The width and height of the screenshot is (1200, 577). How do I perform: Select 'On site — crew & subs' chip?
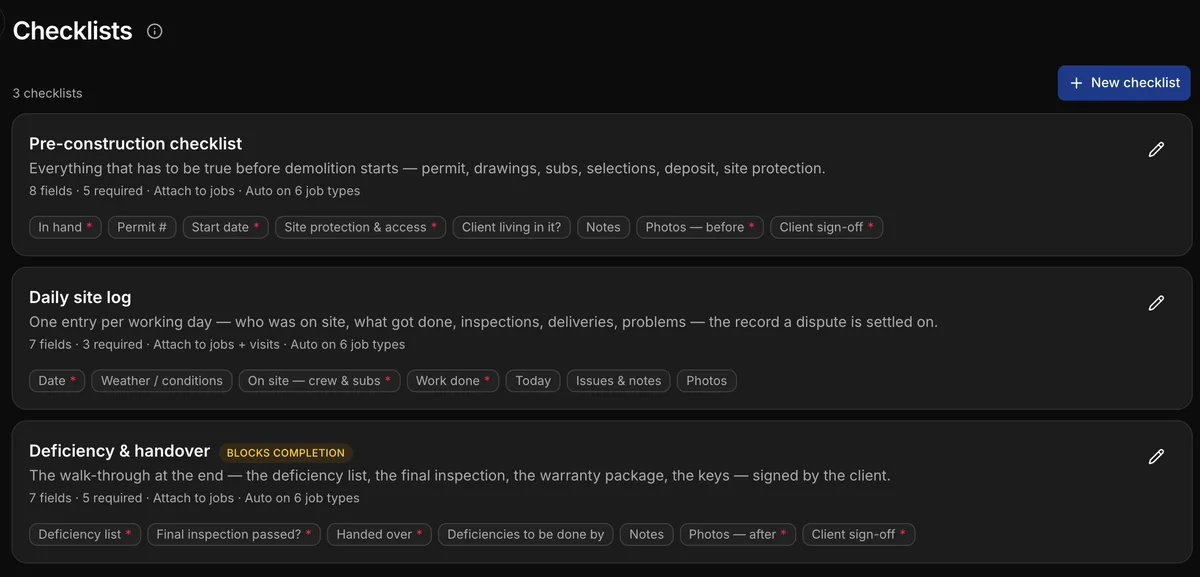(319, 381)
